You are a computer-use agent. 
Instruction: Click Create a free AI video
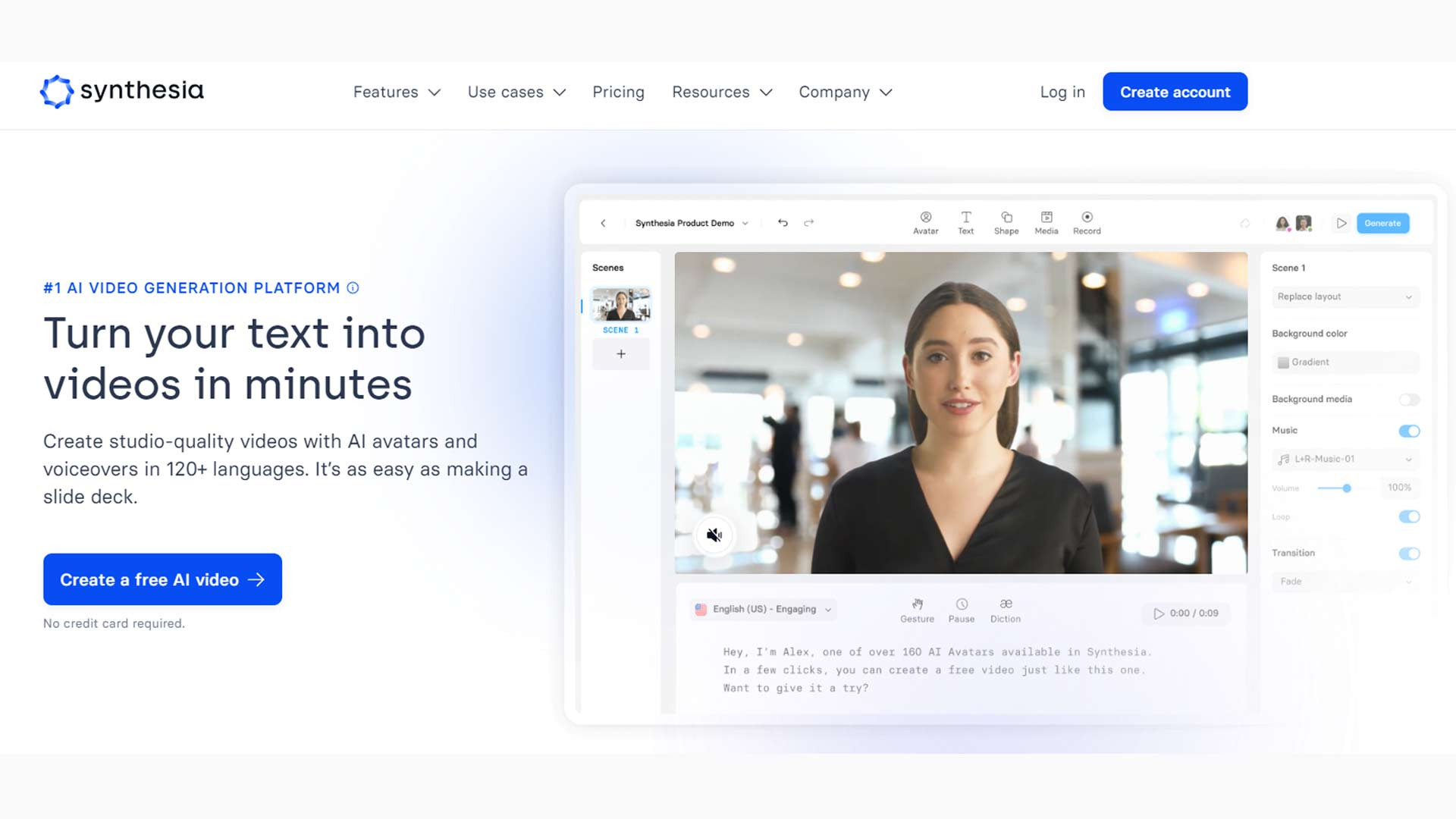click(162, 579)
